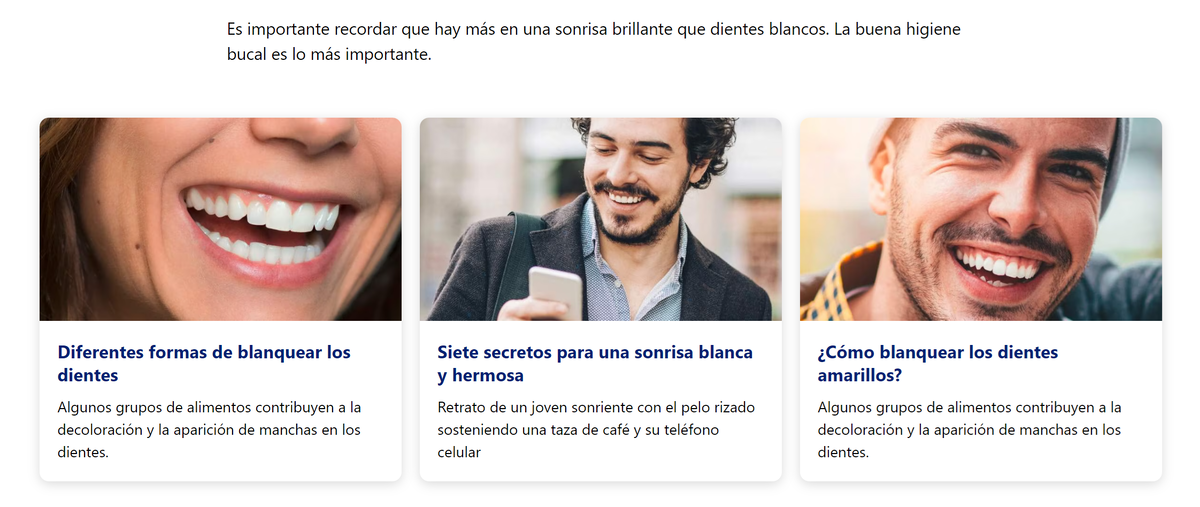Screen dimensions: 1200x507
Task: Open photo of laughing man wearing beanie
Action: tap(981, 219)
